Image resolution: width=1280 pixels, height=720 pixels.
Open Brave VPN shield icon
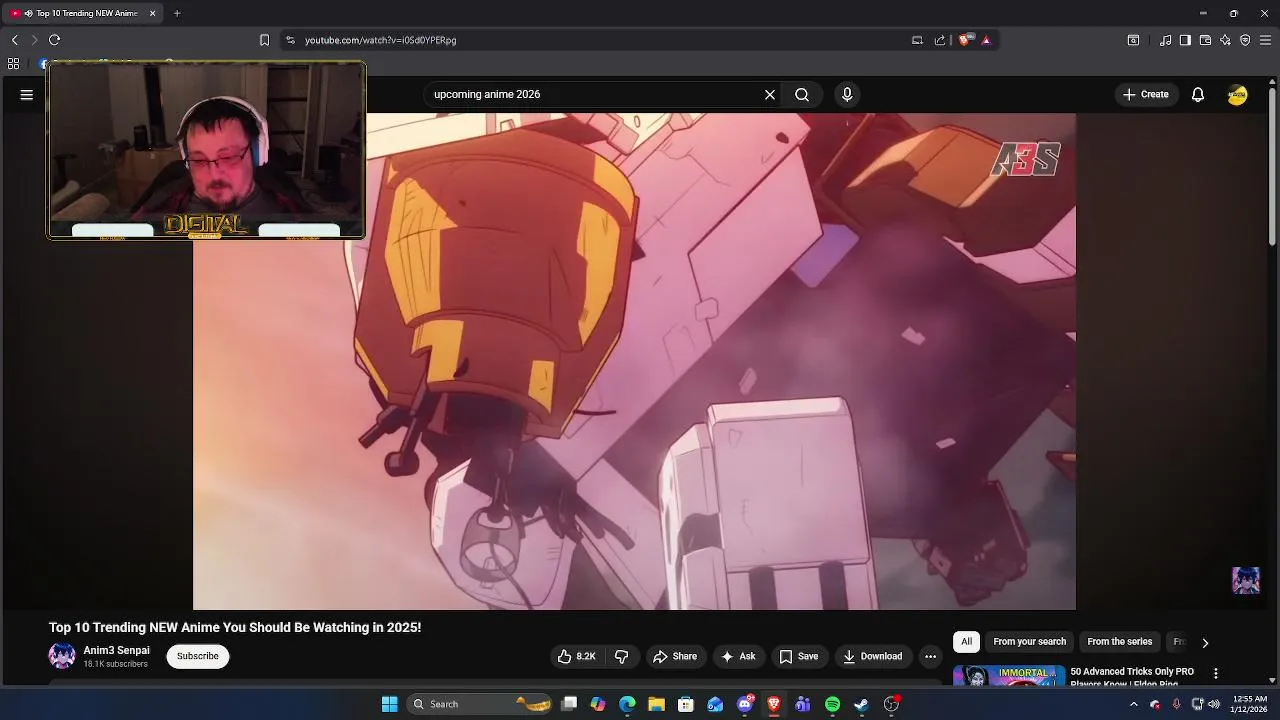coord(1245,40)
